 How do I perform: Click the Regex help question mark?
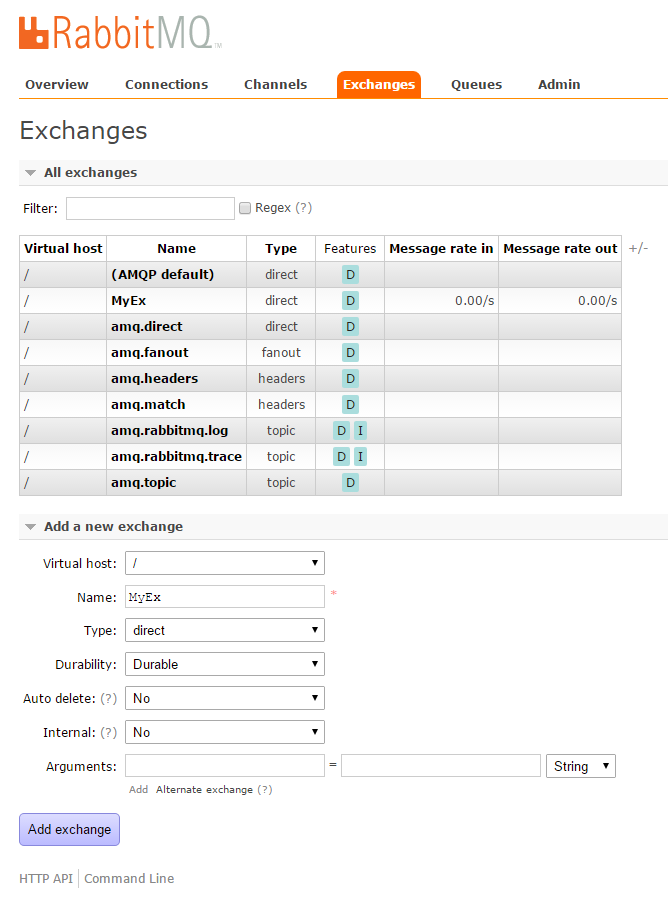(304, 208)
